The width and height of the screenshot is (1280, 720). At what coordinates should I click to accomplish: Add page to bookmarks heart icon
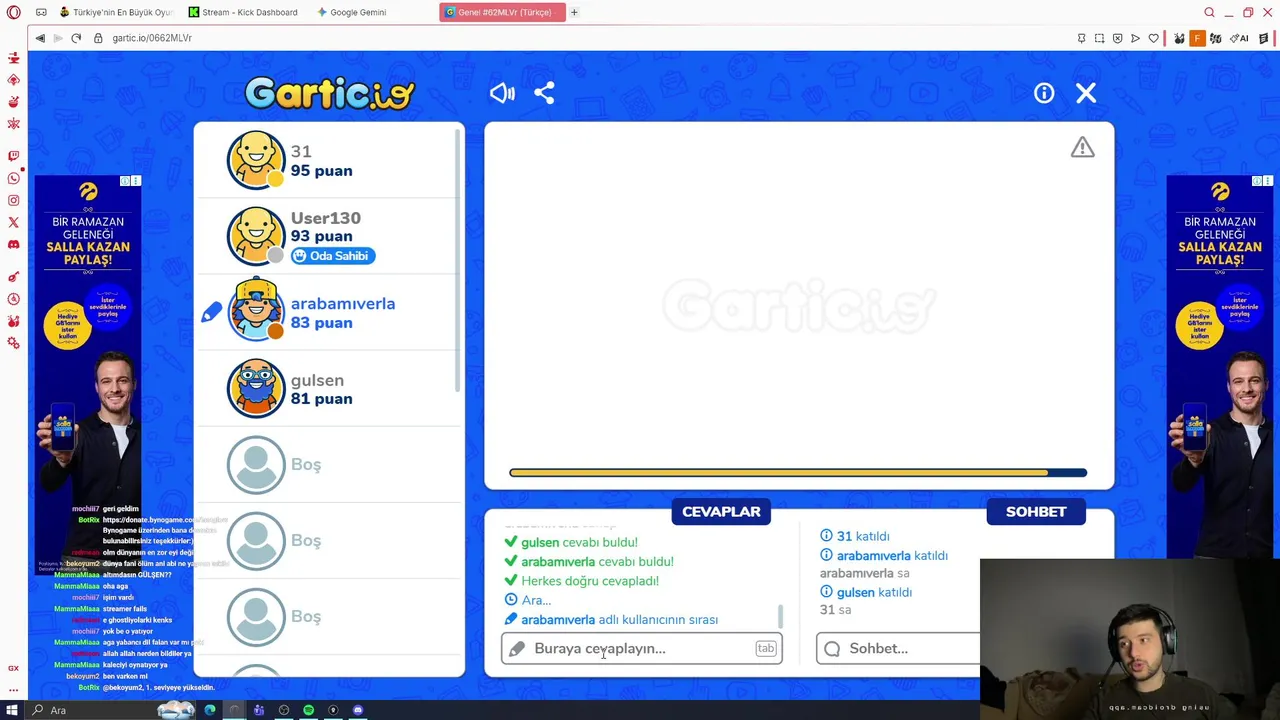[1153, 38]
